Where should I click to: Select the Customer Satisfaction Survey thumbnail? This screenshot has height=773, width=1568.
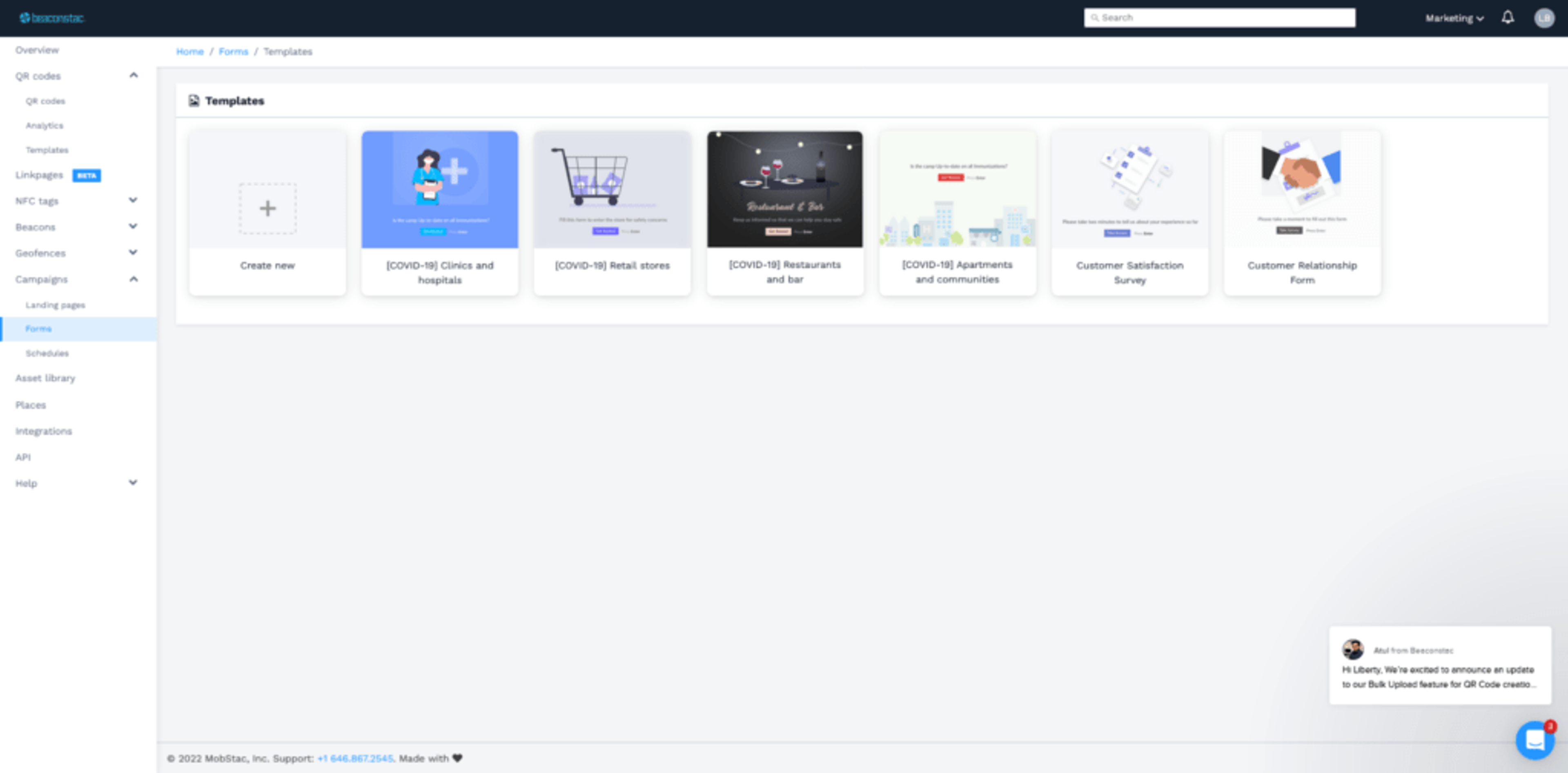click(1130, 189)
